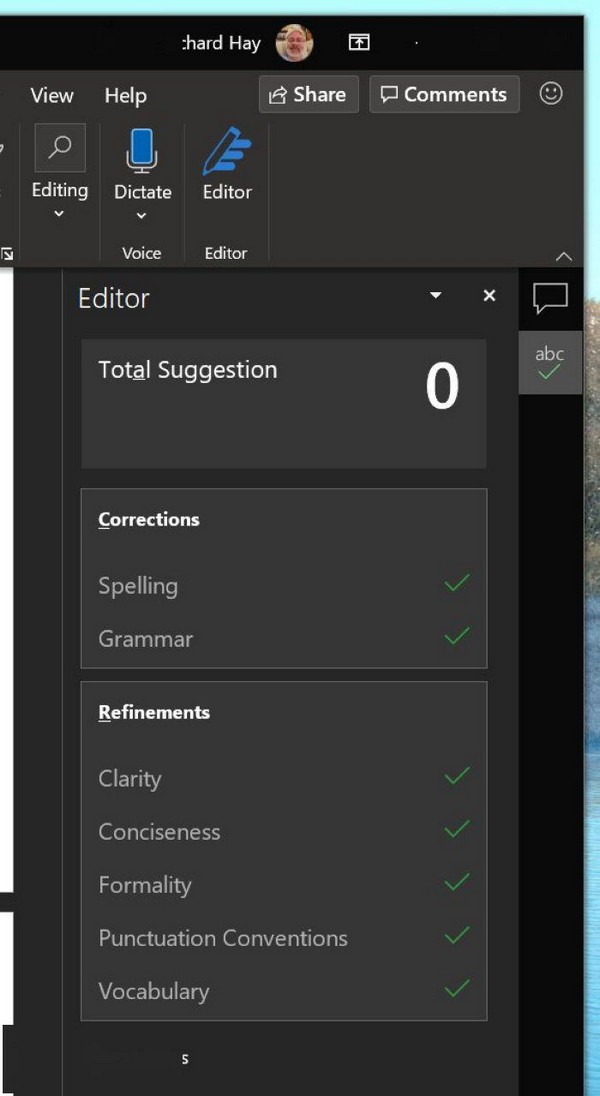Close the Editor pane
This screenshot has height=1096, width=600.
pos(490,296)
